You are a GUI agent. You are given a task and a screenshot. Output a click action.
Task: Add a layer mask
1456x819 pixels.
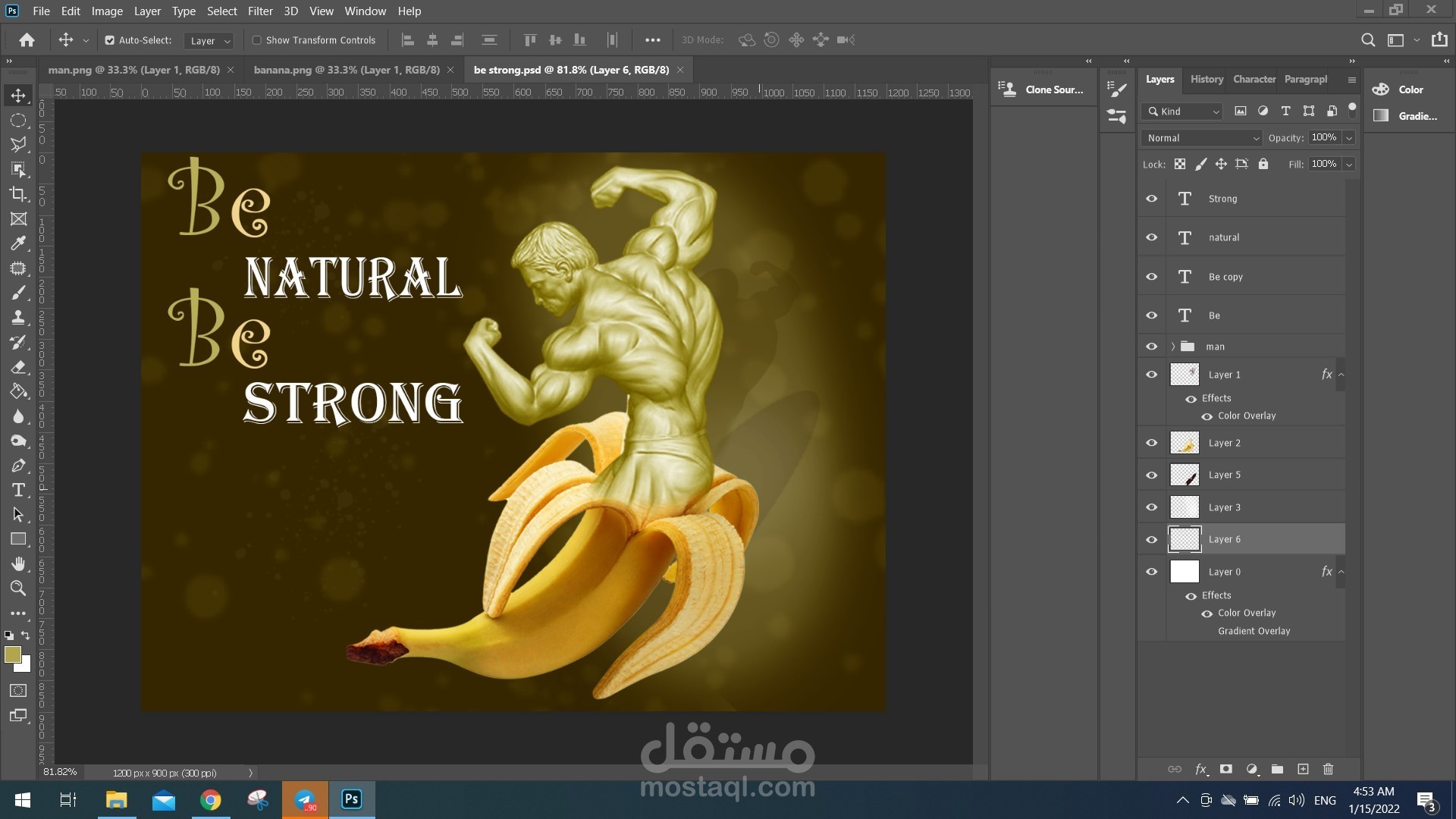pos(1225,769)
